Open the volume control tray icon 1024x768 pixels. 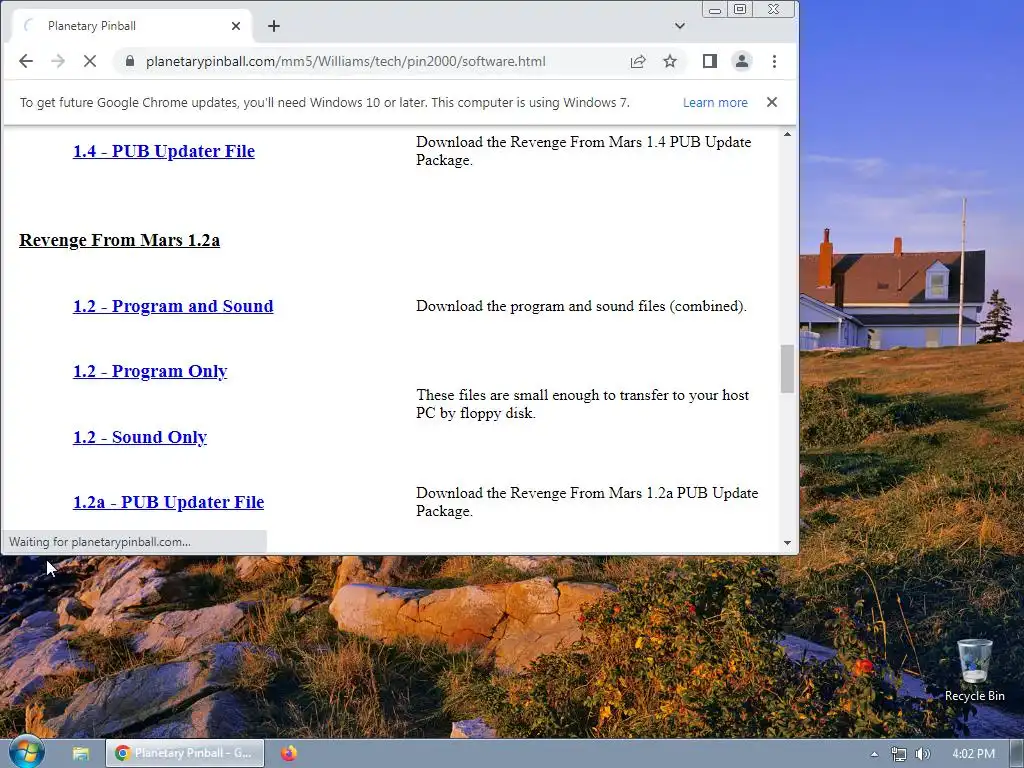(x=923, y=754)
